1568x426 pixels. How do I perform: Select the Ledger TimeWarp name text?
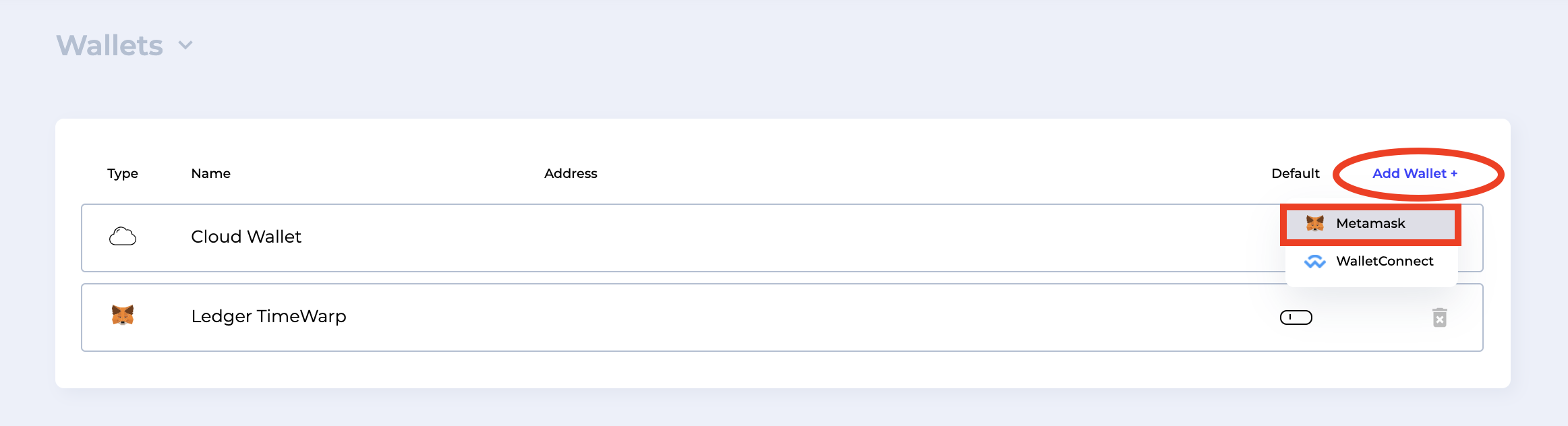click(x=268, y=316)
